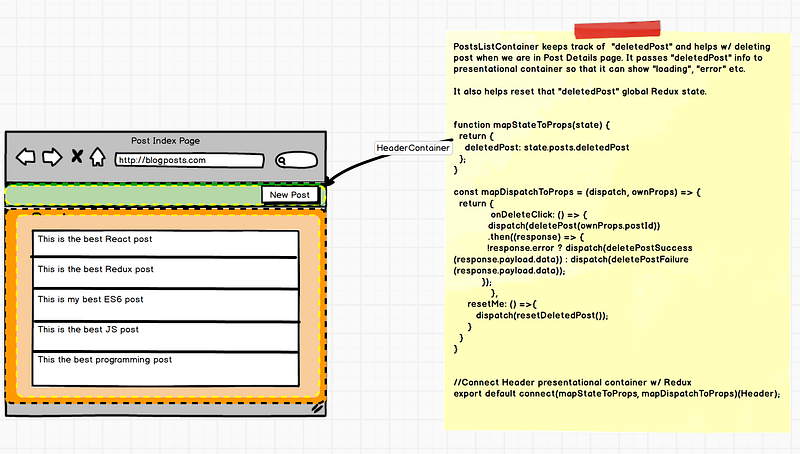
Task: Click the "Post Index Page" window title
Action: pyautogui.click(x=165, y=141)
